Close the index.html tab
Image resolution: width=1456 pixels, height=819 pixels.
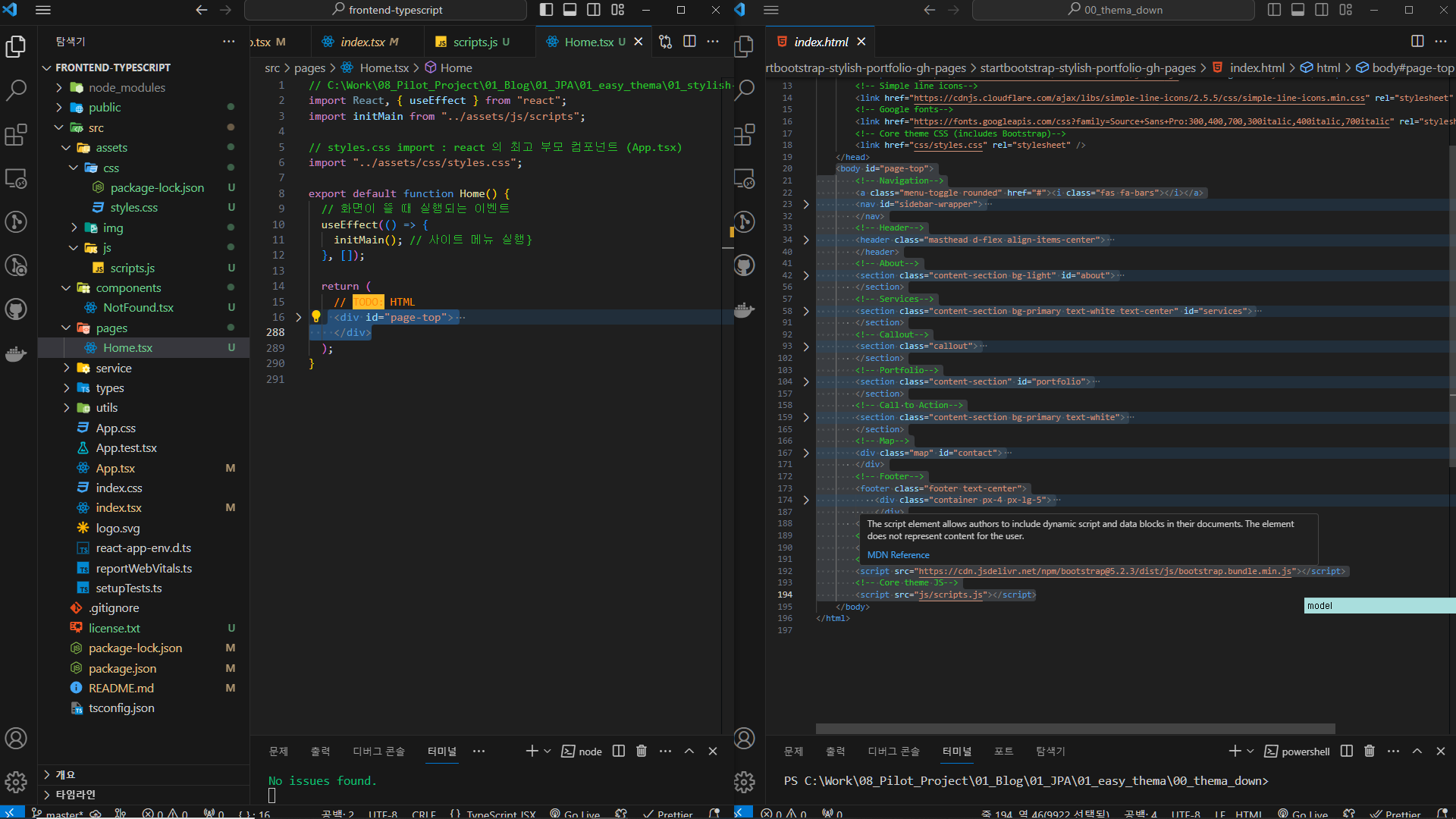point(861,42)
